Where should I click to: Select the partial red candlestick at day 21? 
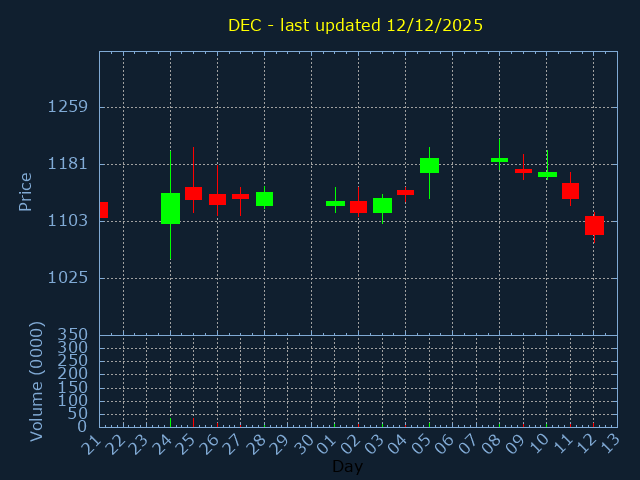click(x=104, y=210)
